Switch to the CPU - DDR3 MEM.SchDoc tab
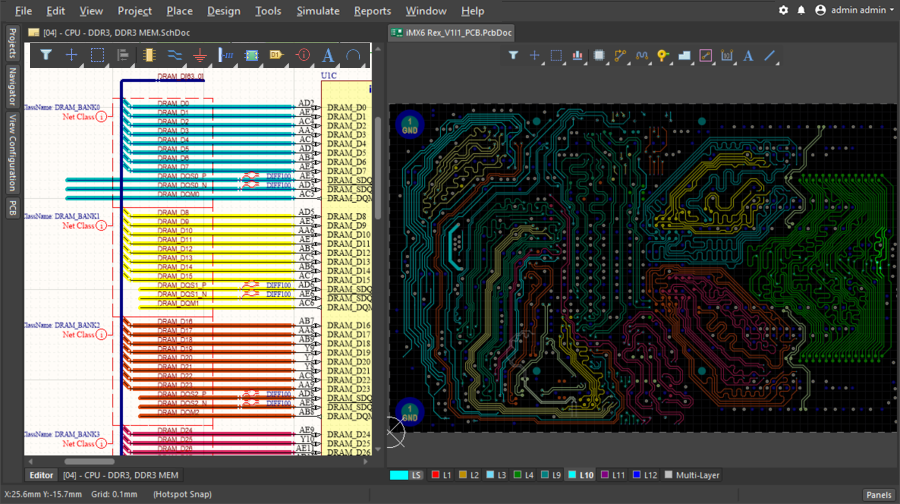900x504 pixels. (109, 33)
